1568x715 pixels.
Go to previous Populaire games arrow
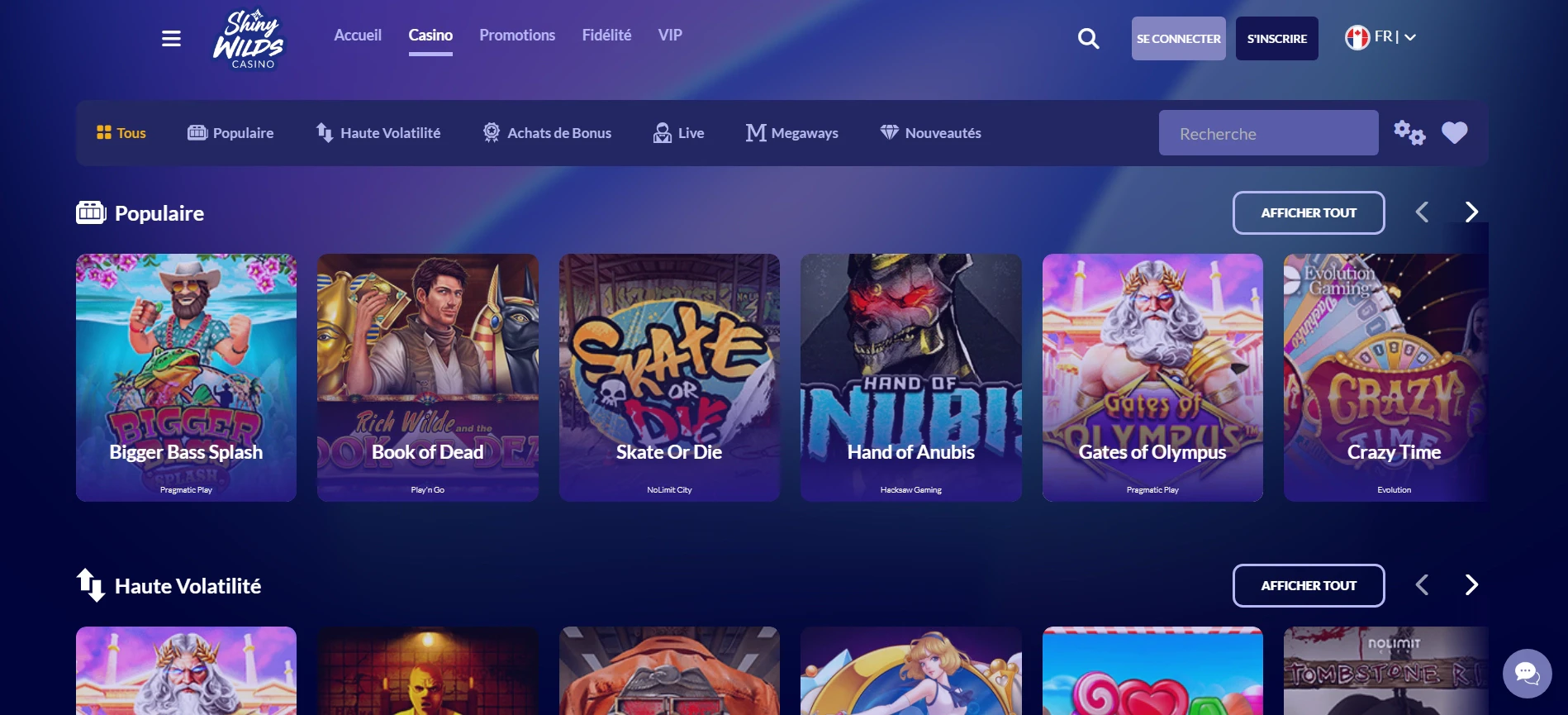click(x=1422, y=212)
